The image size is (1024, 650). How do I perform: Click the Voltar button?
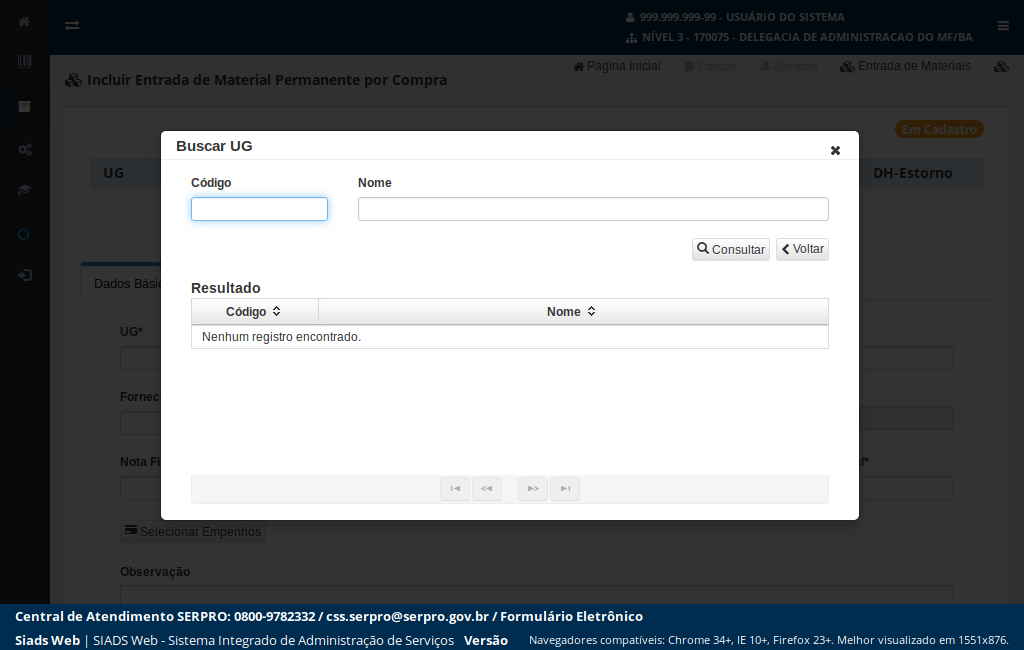pyautogui.click(x=802, y=249)
